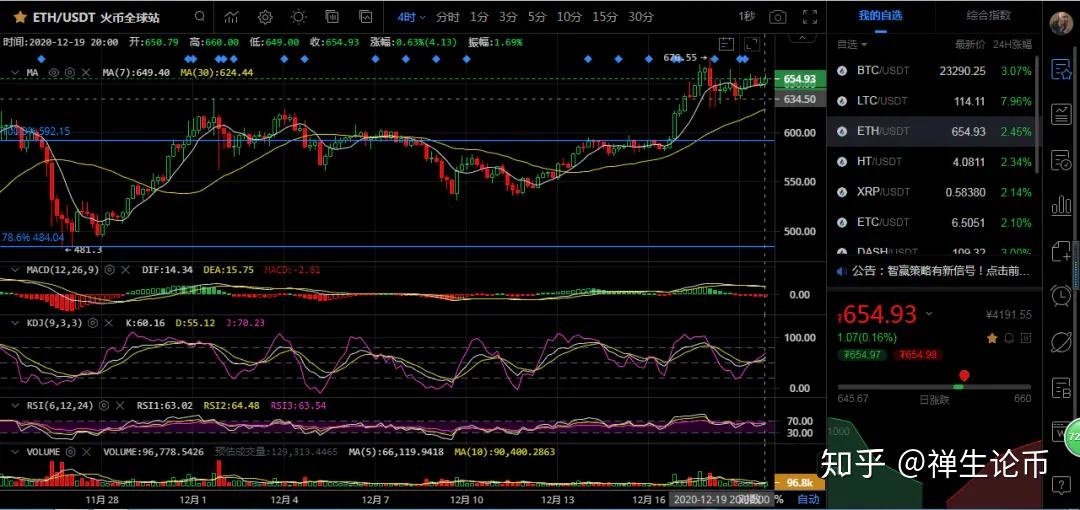Open the order checklist sidebar icon
1080x510 pixels.
1061,160
